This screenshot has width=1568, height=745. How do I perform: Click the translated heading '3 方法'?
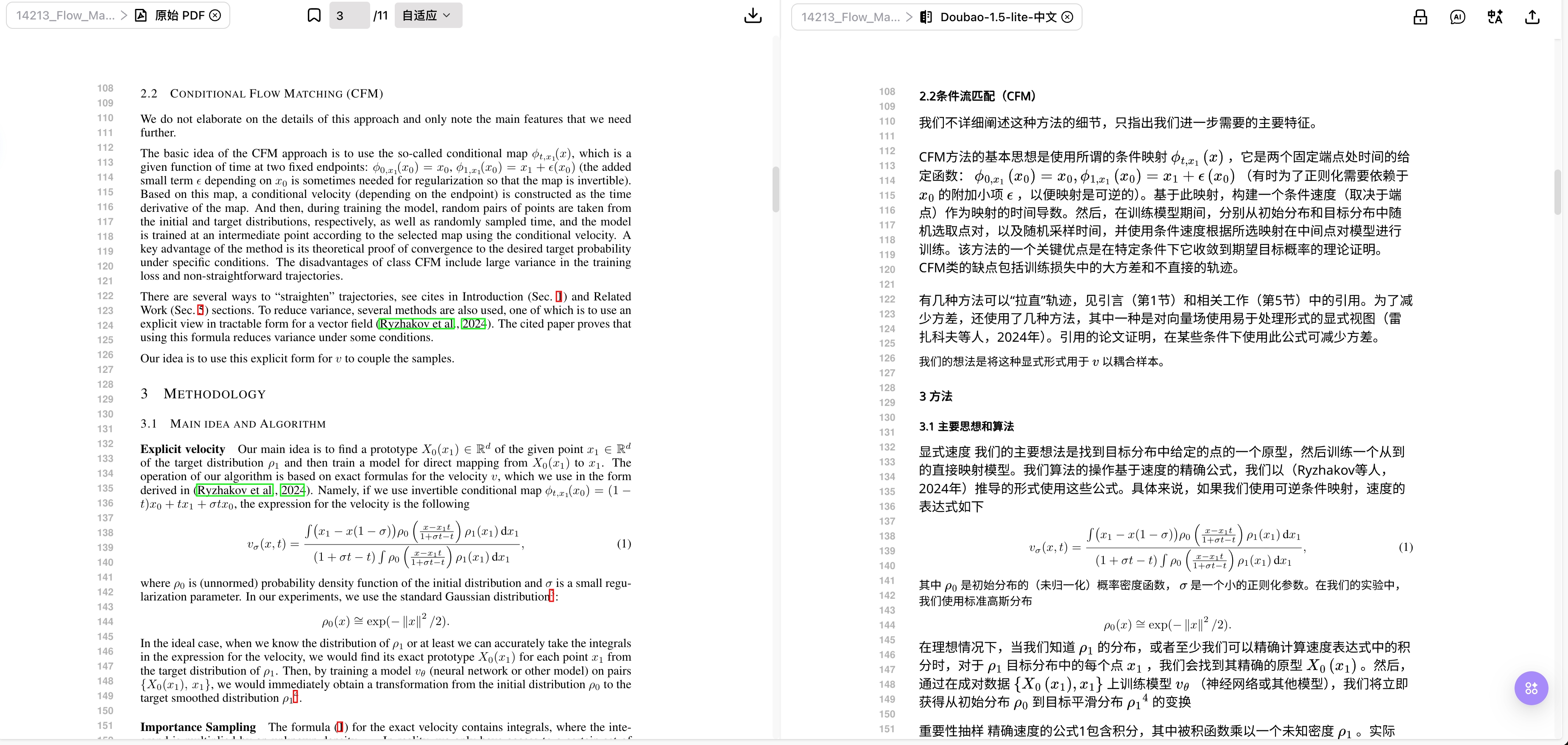click(x=935, y=397)
